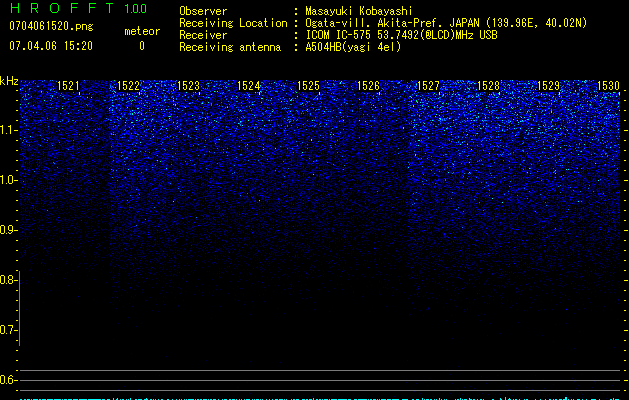Click the 0.8 kHz frequency label
The width and height of the screenshot is (629, 400).
pos(8,280)
